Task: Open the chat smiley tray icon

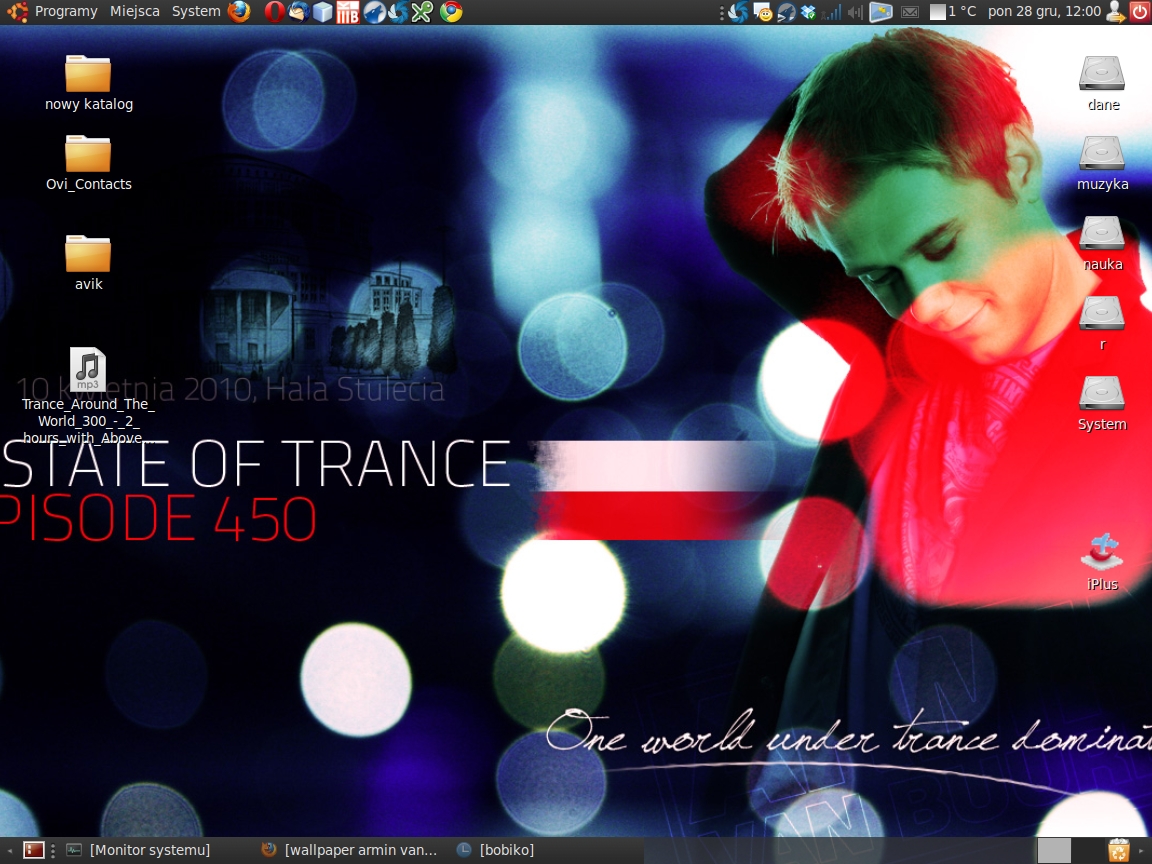Action: 763,12
